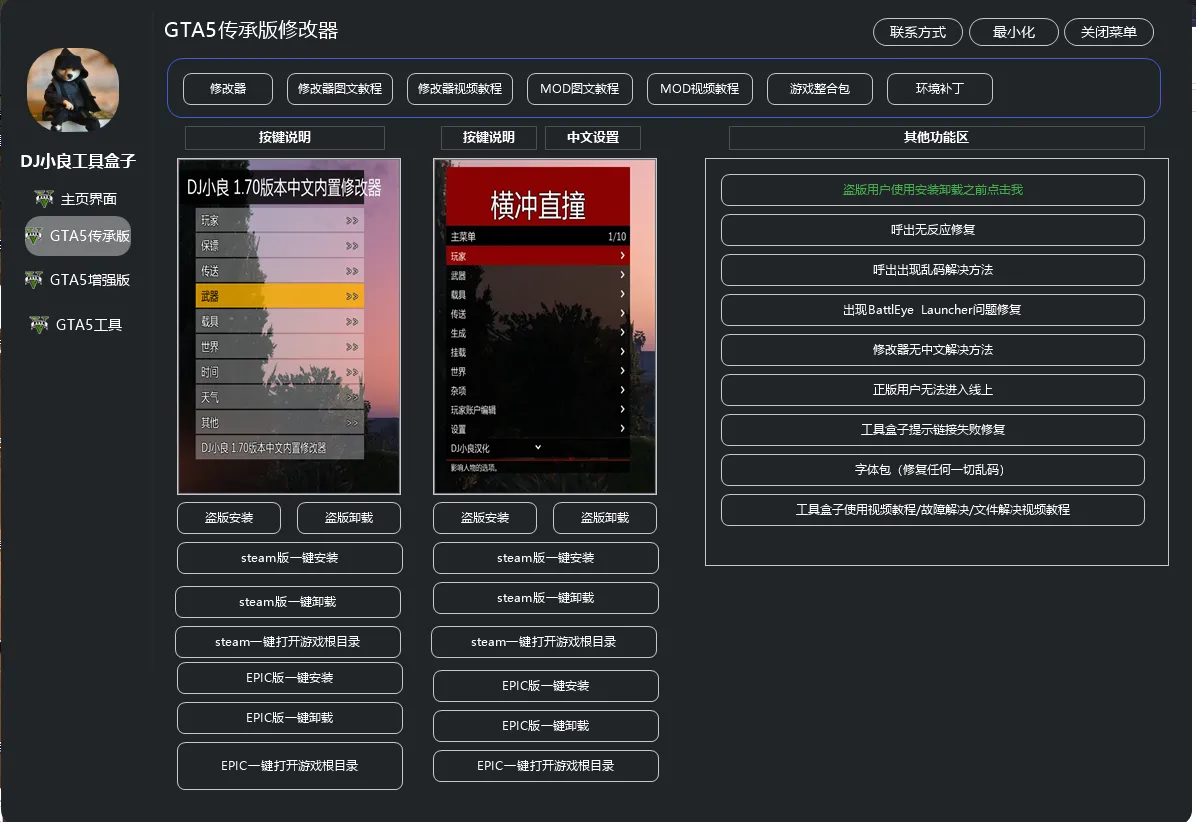1196x822 pixels.
Task: Click the green 盗版用户使用安装卸载之前点击我 button
Action: [932, 190]
